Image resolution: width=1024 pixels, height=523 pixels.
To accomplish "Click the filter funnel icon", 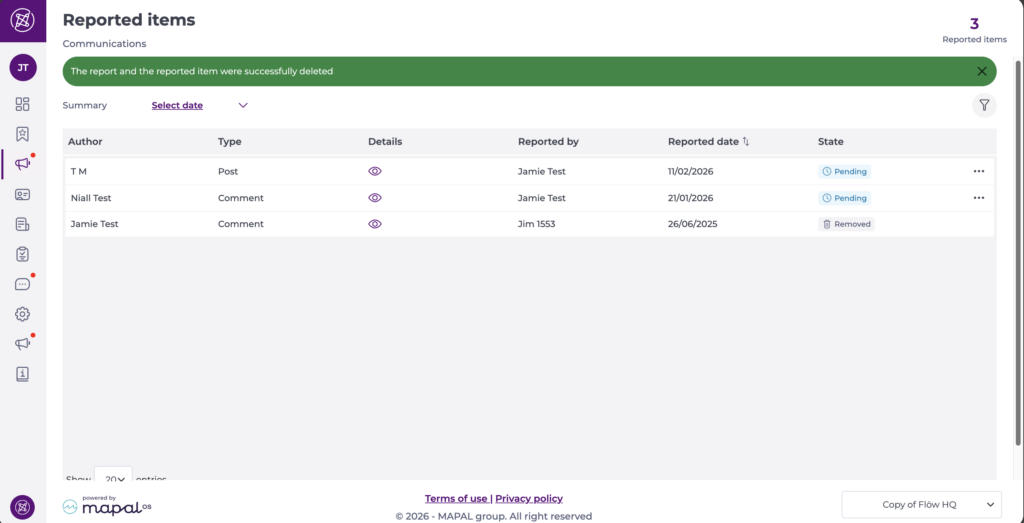I will point(984,105).
